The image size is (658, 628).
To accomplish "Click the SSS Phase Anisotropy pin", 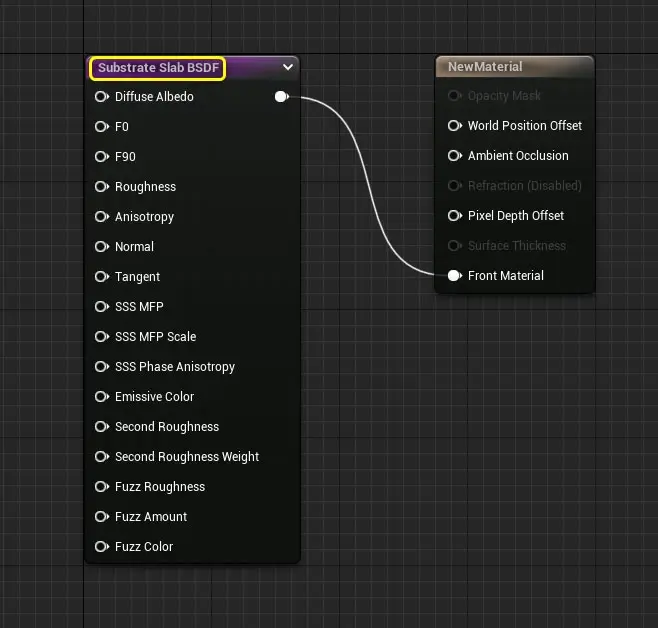I will point(102,367).
